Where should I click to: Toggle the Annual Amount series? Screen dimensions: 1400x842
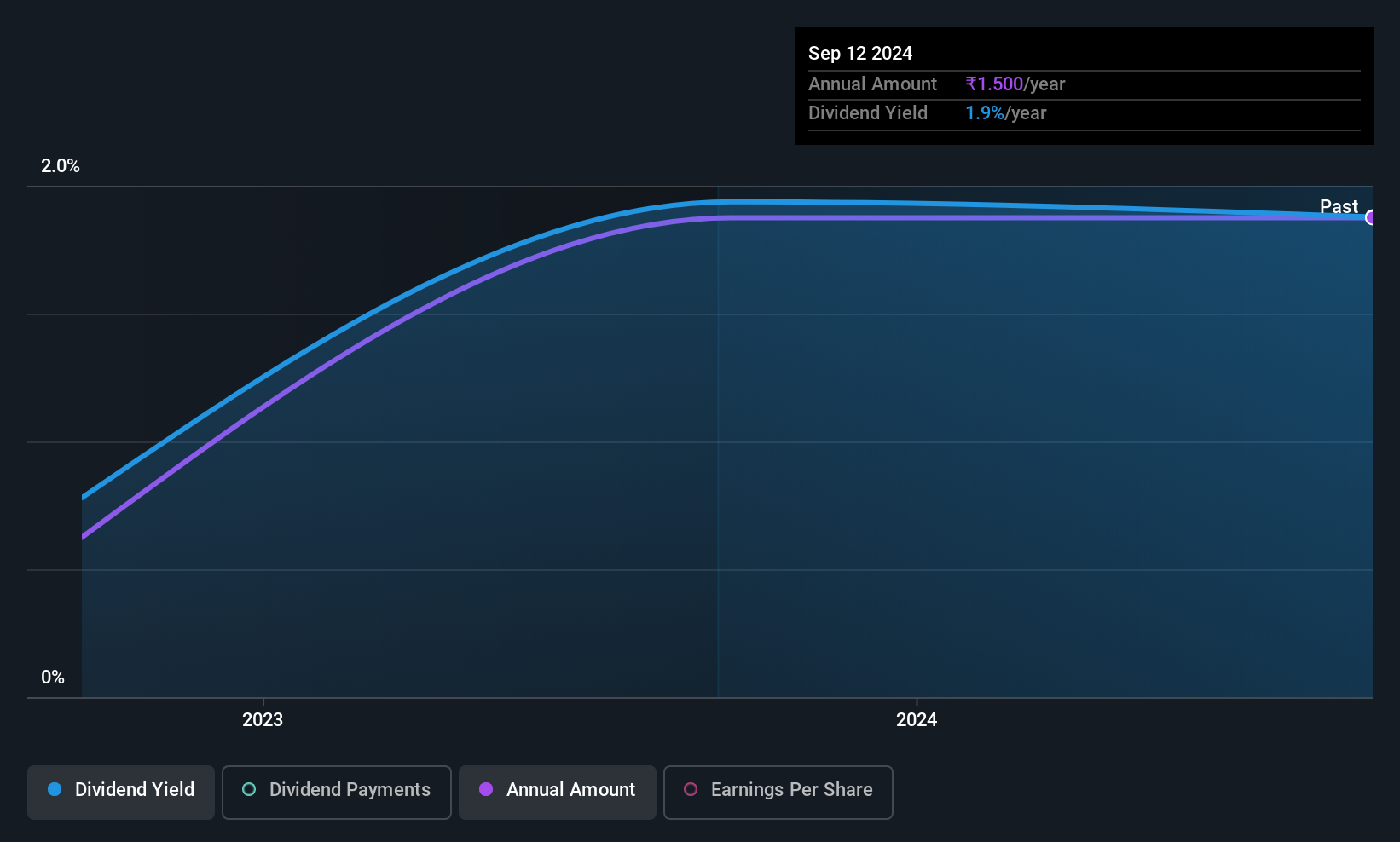click(558, 793)
